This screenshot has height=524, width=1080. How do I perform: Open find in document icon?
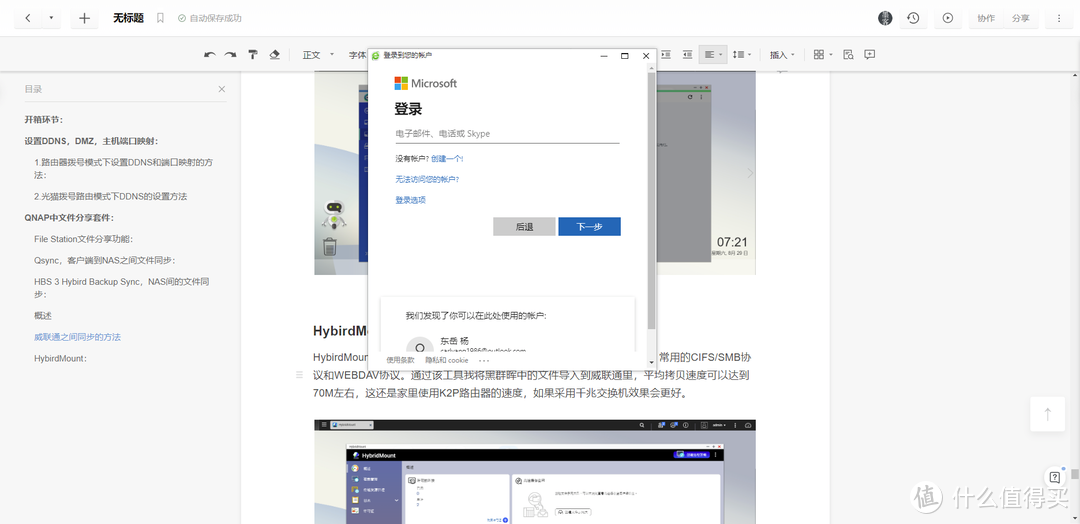pyautogui.click(x=849, y=54)
